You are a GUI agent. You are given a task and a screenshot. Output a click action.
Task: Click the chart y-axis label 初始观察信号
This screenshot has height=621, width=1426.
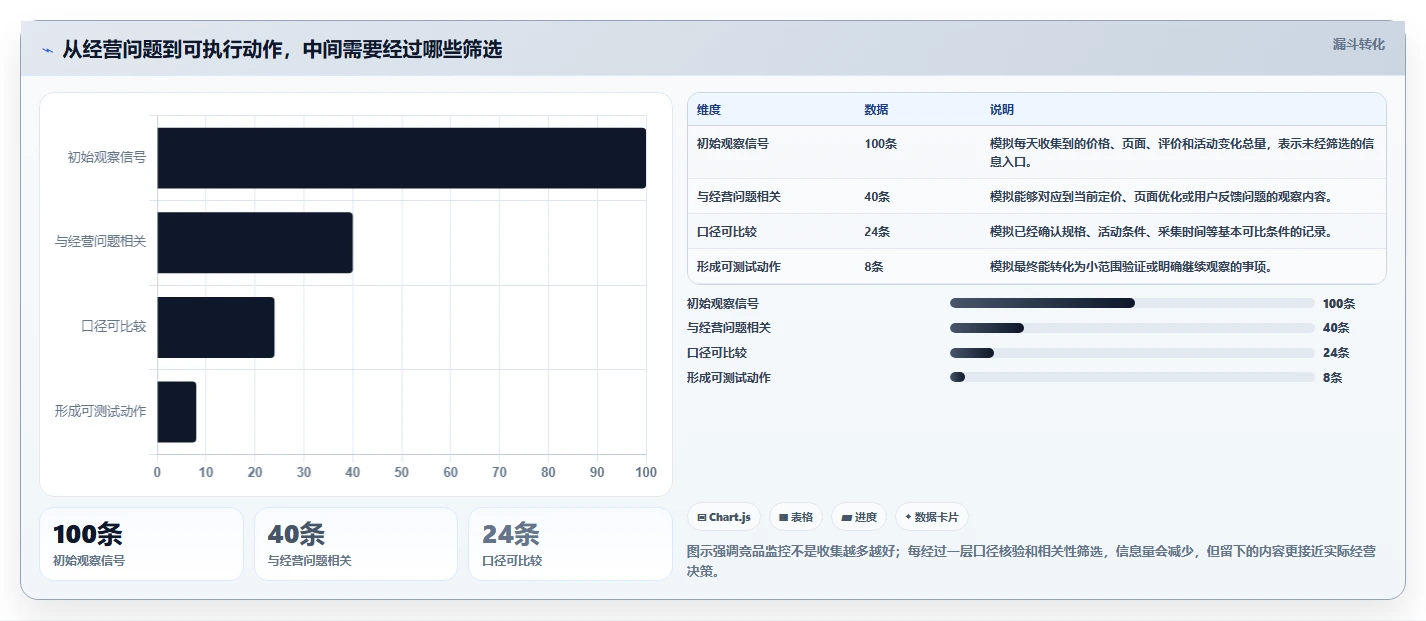pos(107,157)
